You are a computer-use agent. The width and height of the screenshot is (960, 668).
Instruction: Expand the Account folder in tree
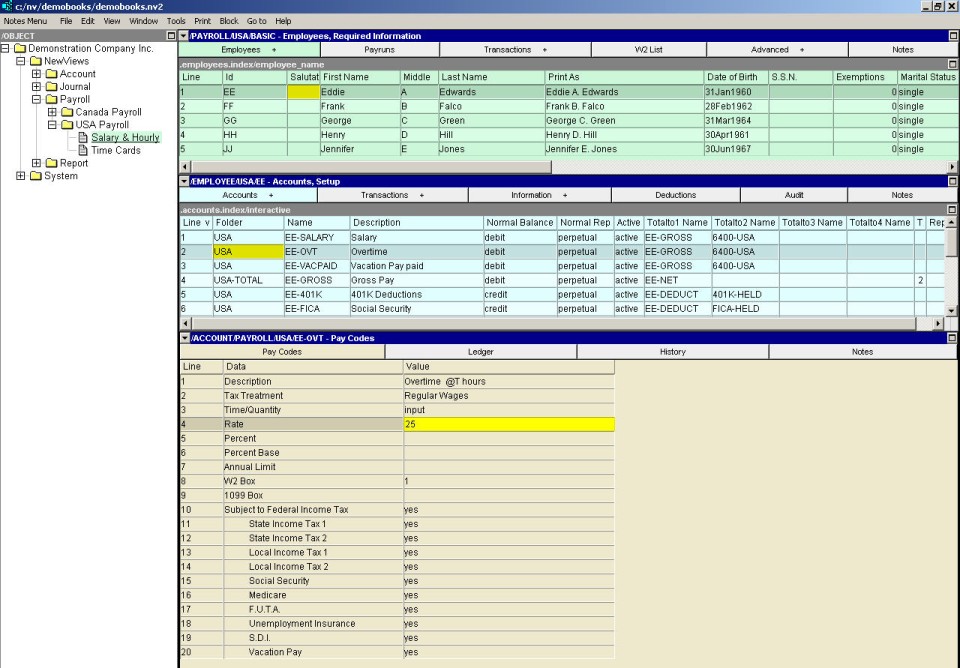pos(37,74)
